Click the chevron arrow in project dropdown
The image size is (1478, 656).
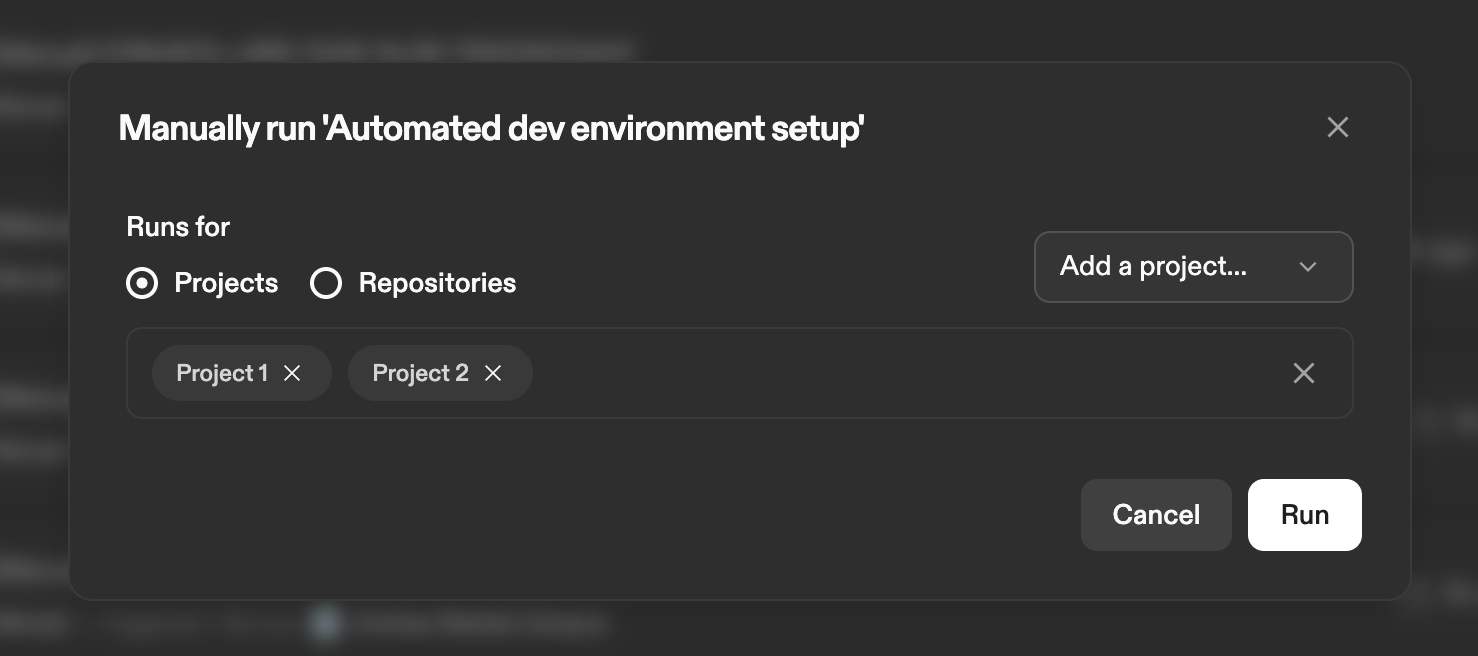(x=1307, y=267)
